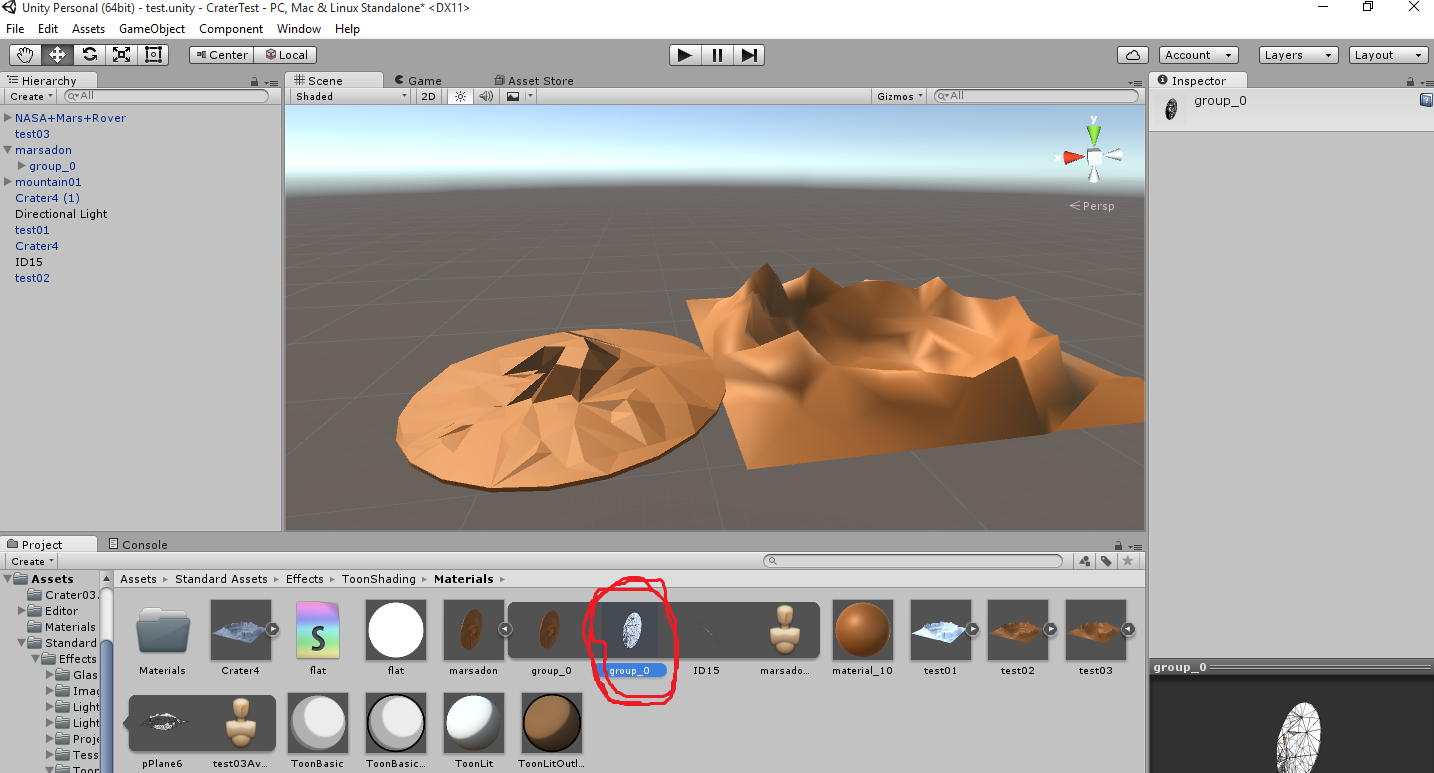Open the Gizmos dropdown
The height and width of the screenshot is (773, 1434).
(899, 96)
